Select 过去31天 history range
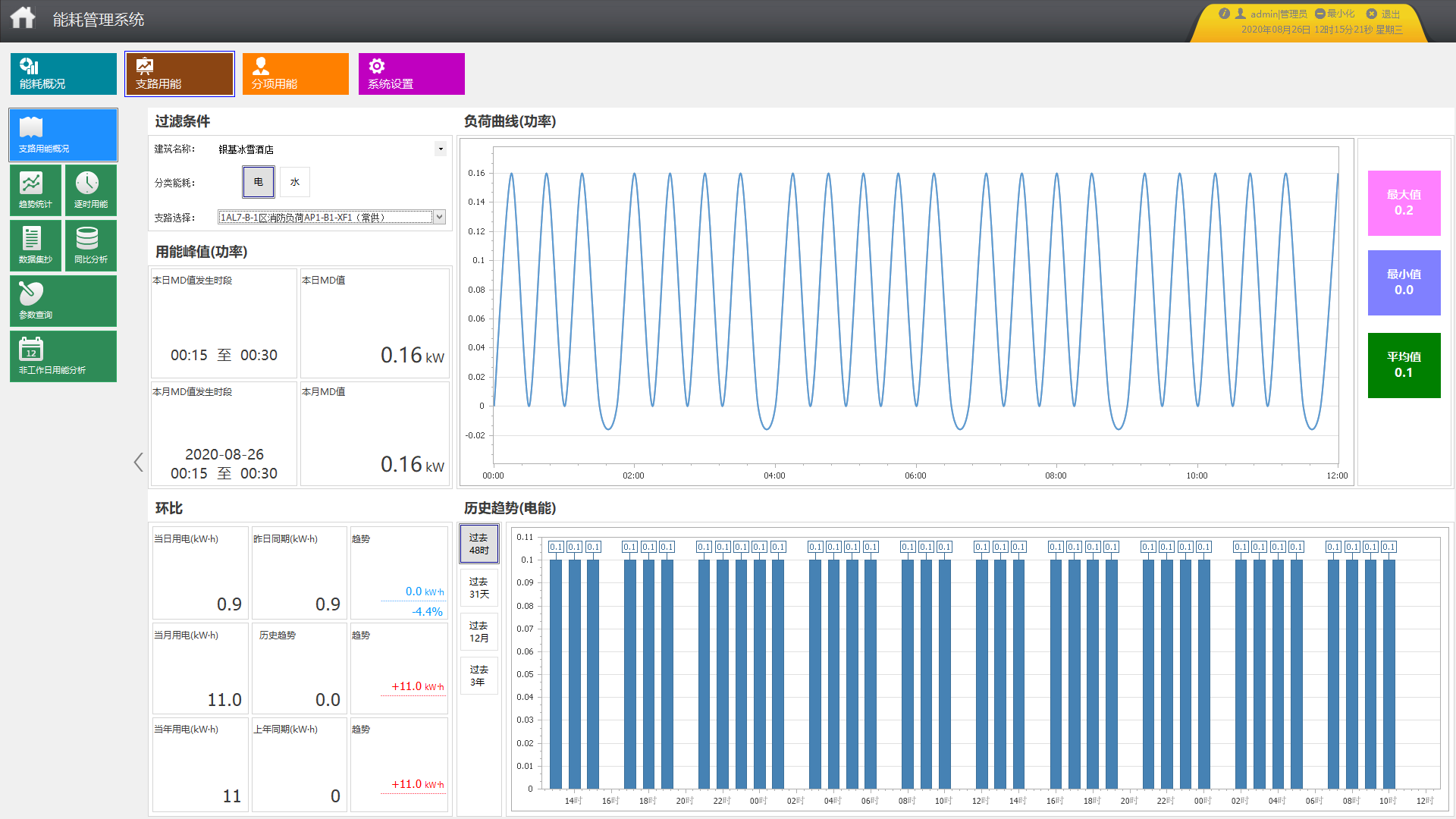The height and width of the screenshot is (819, 1456). (479, 588)
